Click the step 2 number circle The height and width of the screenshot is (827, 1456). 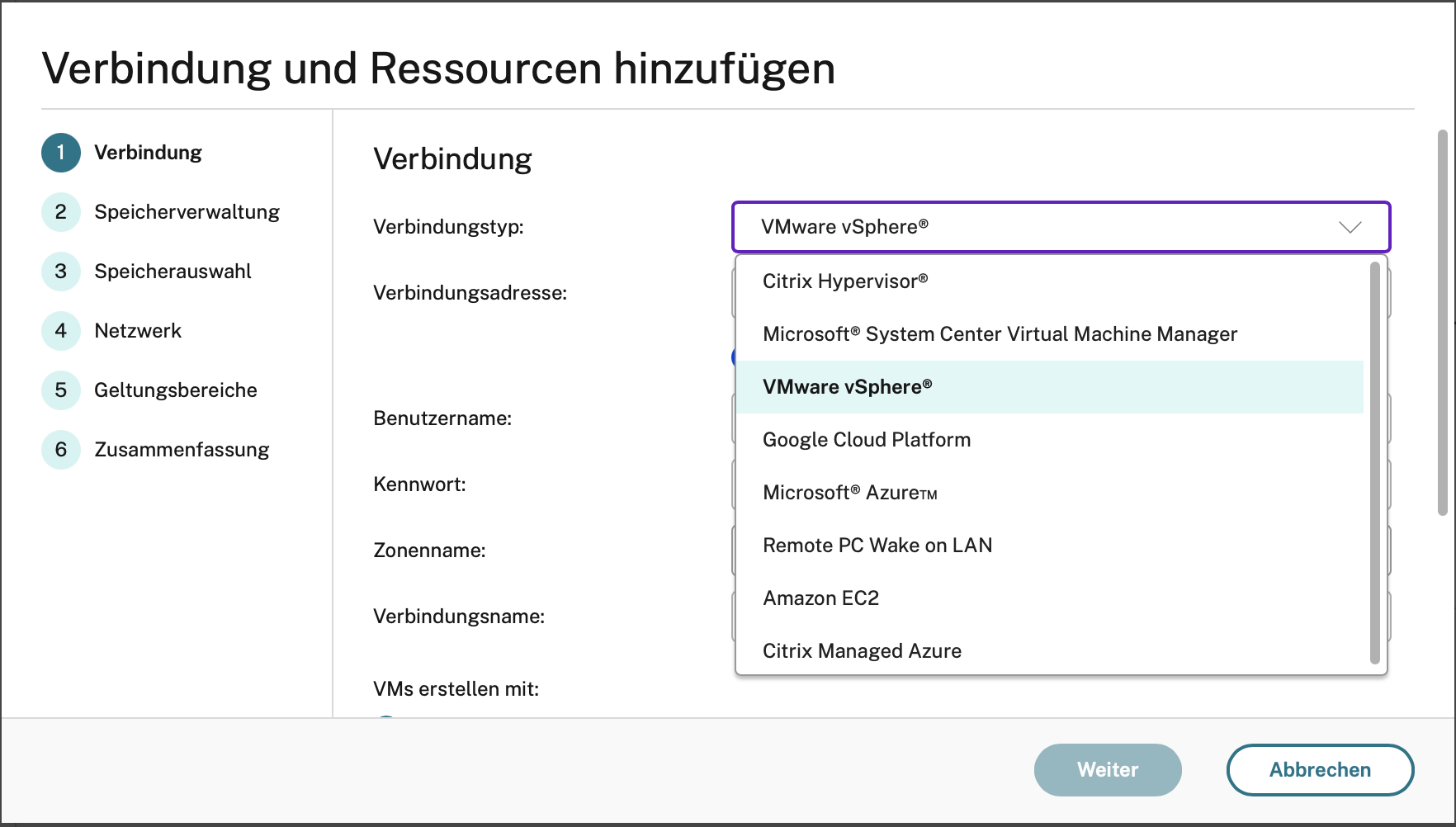pos(61,212)
